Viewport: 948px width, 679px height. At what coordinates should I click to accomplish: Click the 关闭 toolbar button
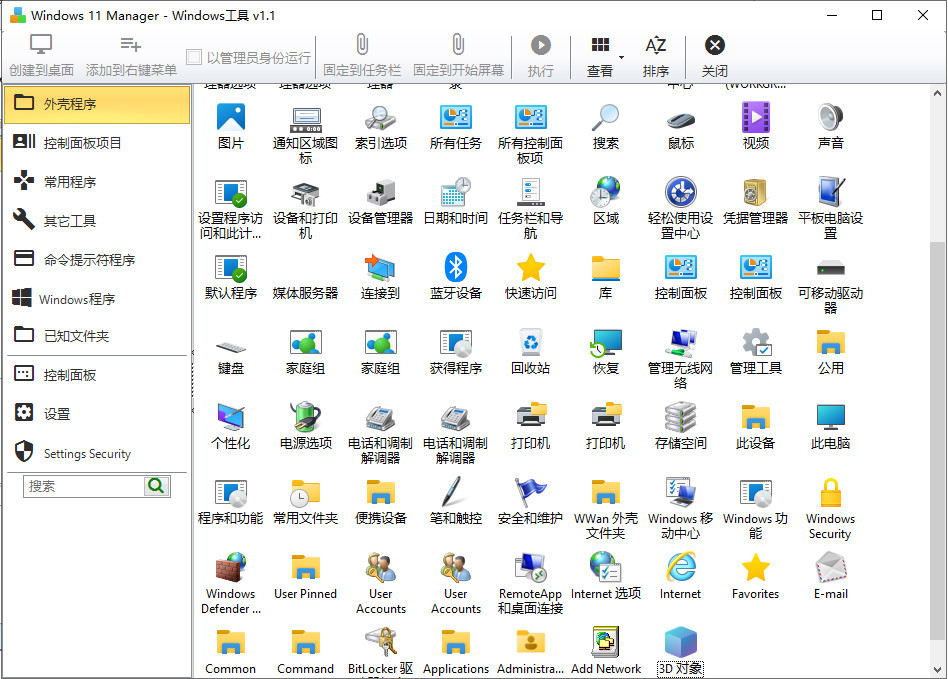tap(714, 56)
